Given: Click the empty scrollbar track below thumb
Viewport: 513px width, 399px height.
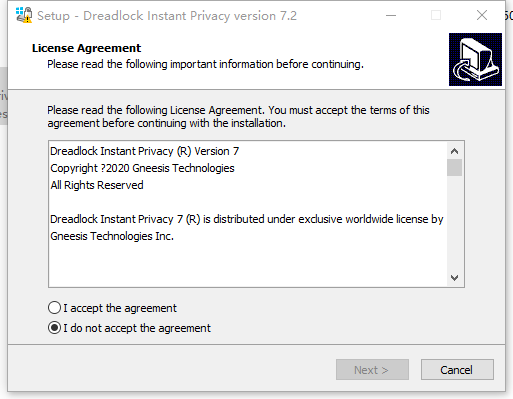Looking at the screenshot, I should click(454, 222).
